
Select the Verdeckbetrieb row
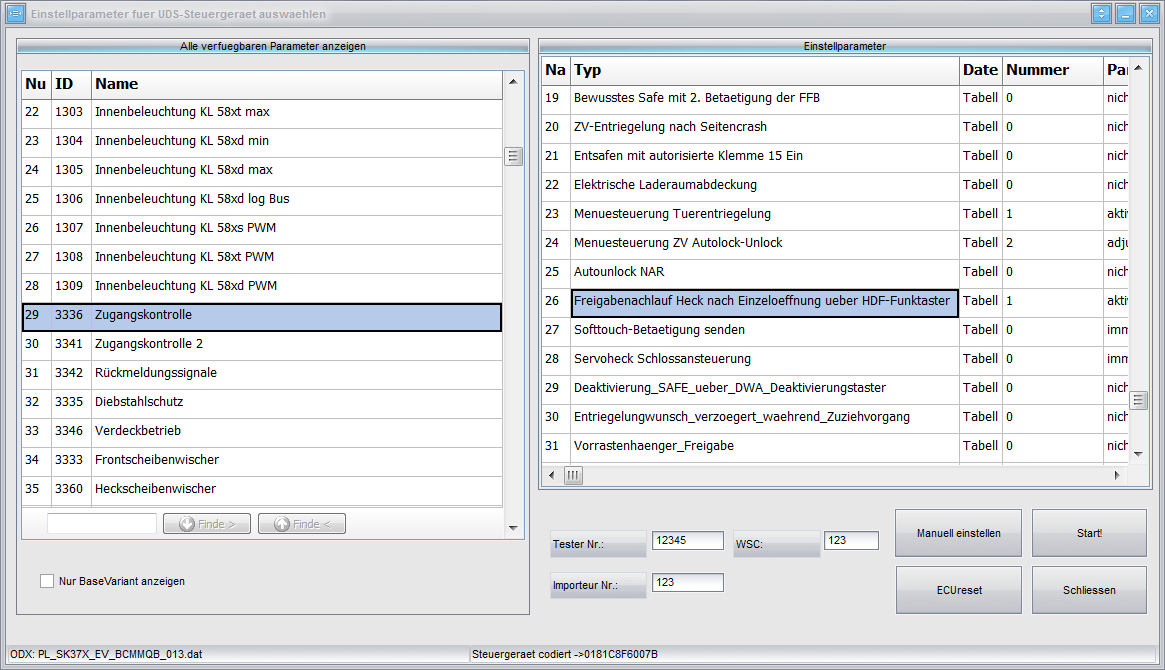tap(262, 431)
